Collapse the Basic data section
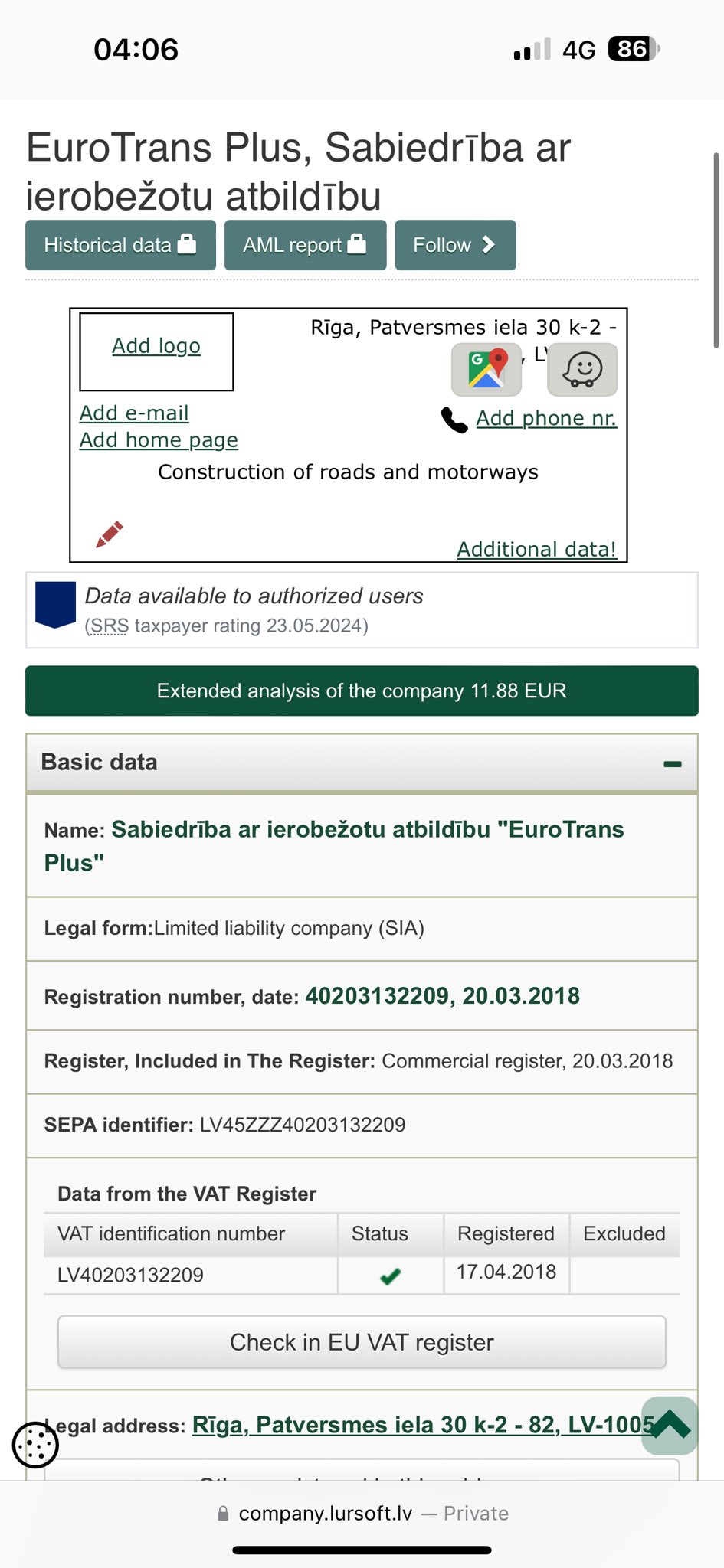This screenshot has width=724, height=1568. pyautogui.click(x=673, y=763)
